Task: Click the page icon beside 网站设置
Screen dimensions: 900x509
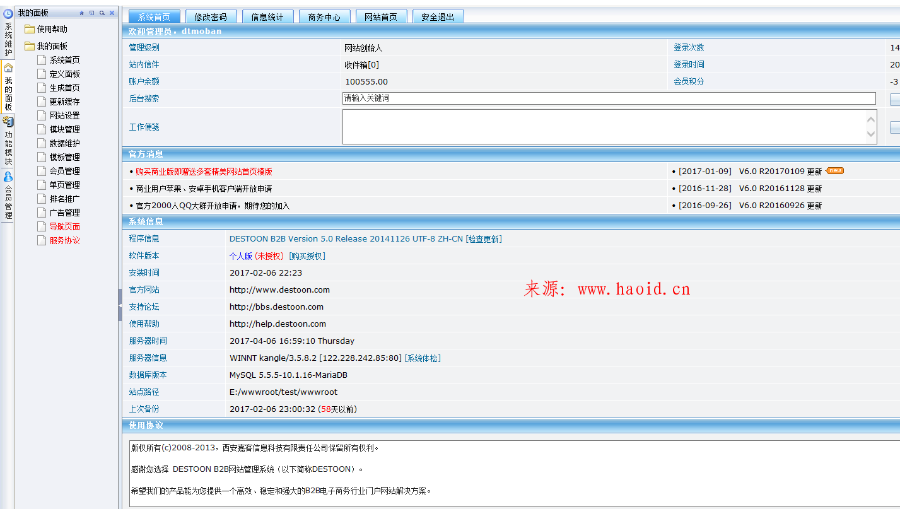Action: click(41, 115)
